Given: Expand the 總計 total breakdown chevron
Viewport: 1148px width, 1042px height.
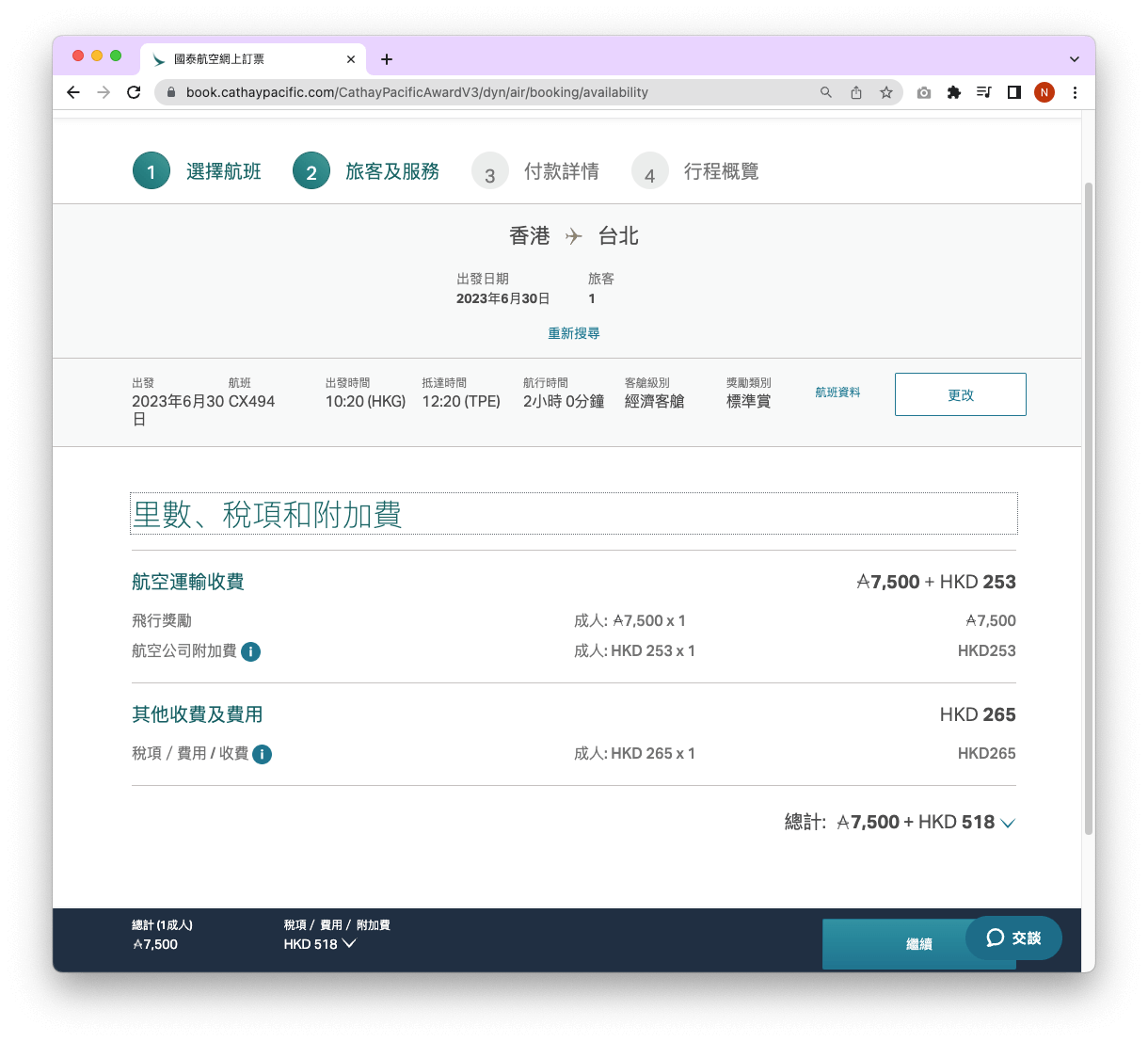Looking at the screenshot, I should pyautogui.click(x=1008, y=823).
